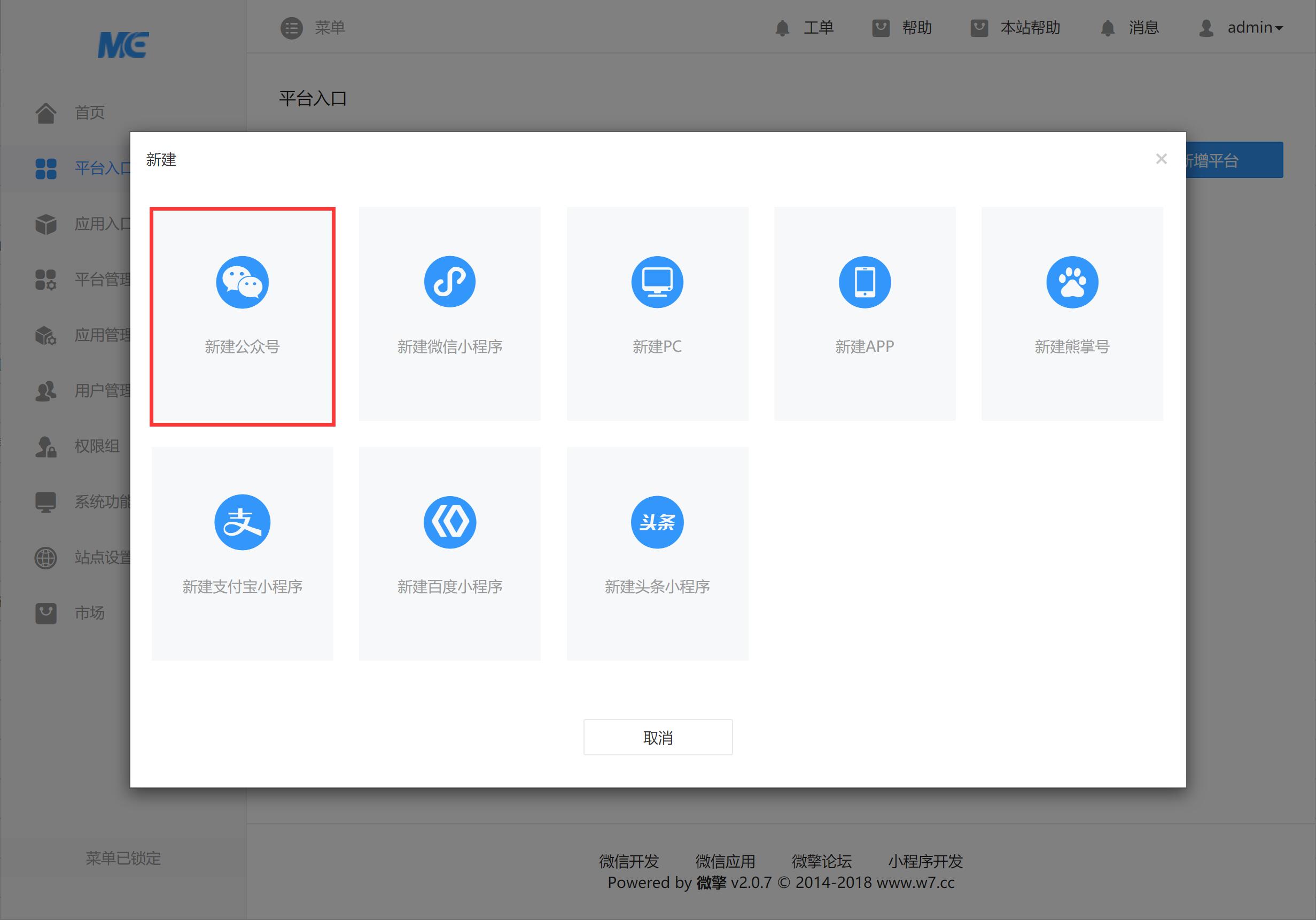This screenshot has width=1316, height=920.
Task: Open 本站帮助 in top bar
Action: point(1030,28)
